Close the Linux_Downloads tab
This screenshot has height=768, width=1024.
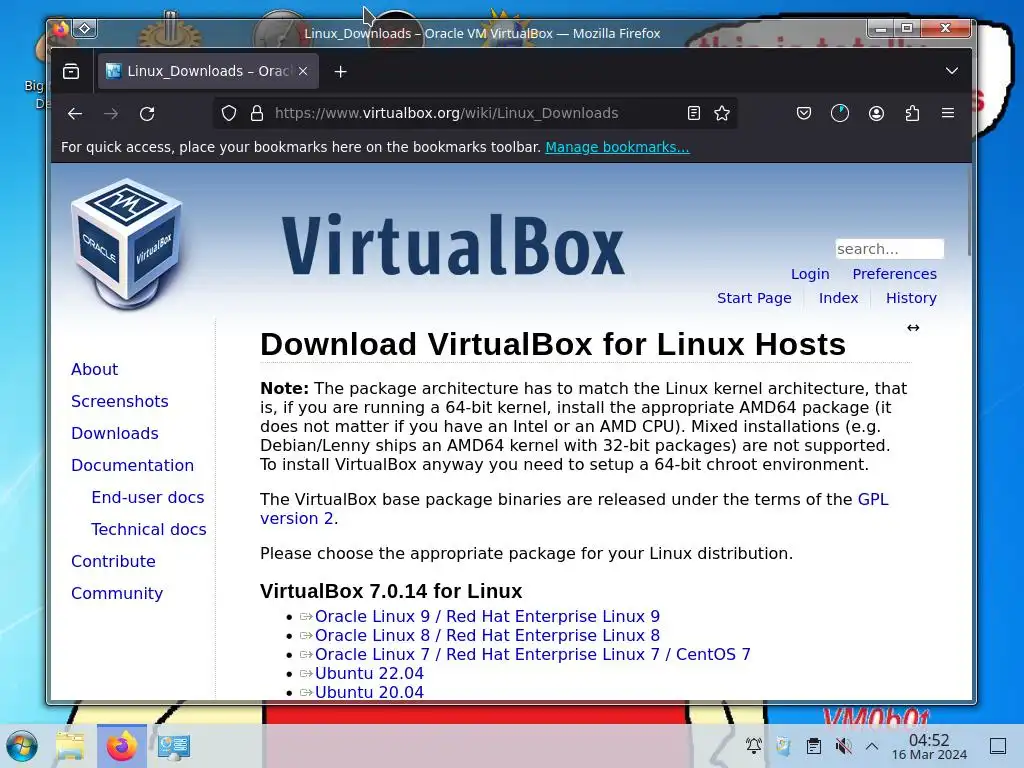click(x=303, y=71)
